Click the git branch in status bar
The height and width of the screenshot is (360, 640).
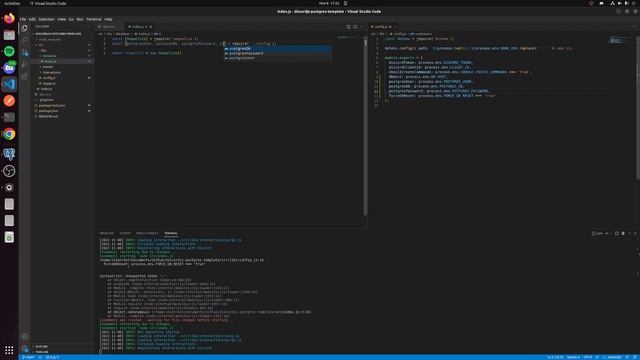[29, 357]
